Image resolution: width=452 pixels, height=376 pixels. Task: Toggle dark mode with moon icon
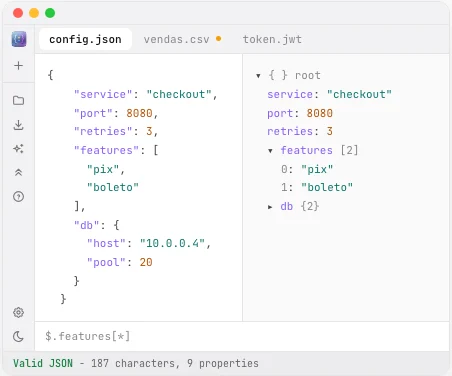coord(19,337)
